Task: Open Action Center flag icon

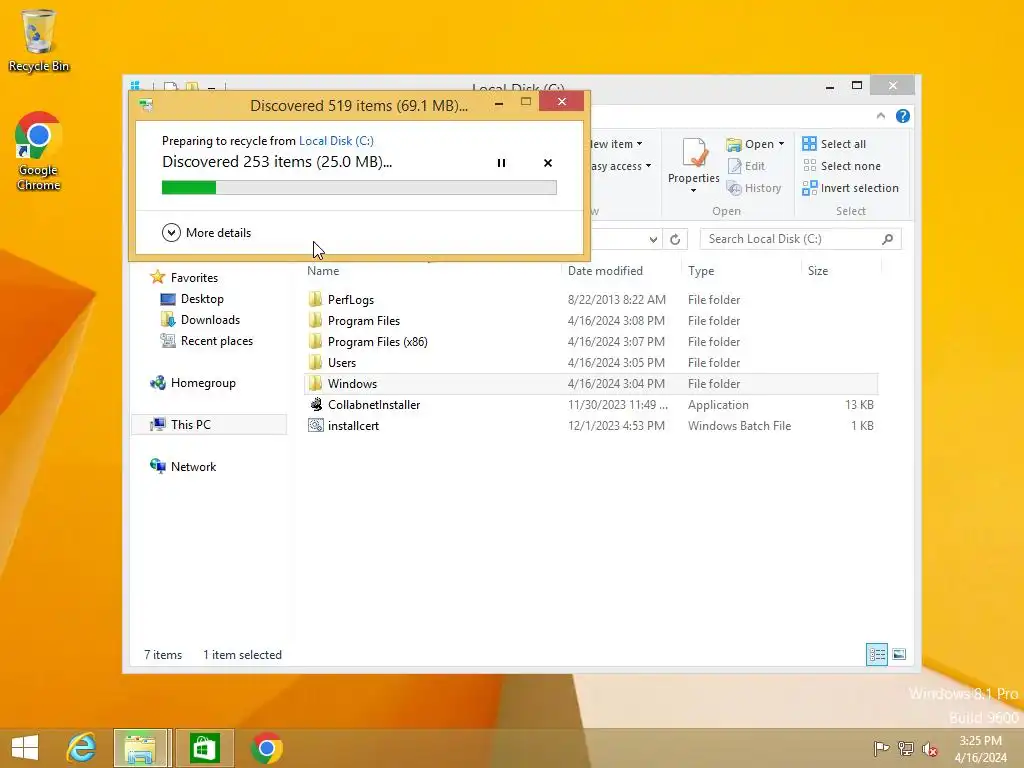Action: 881,748
